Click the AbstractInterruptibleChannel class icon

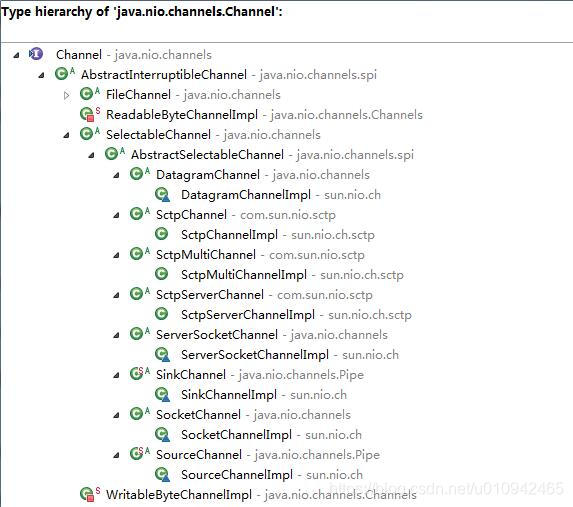pos(64,74)
